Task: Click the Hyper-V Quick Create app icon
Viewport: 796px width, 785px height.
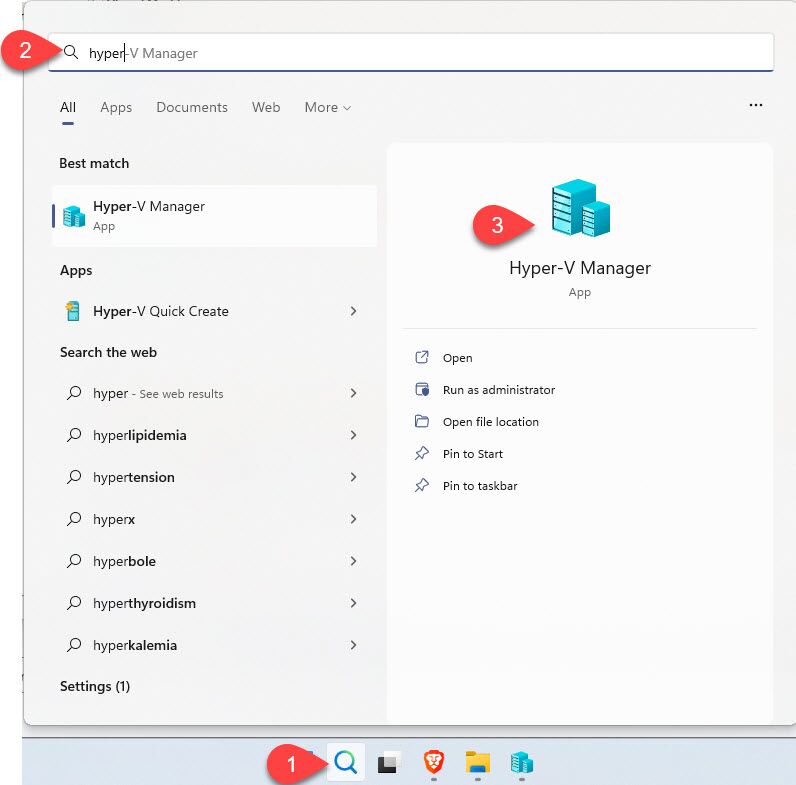Action: coord(73,311)
